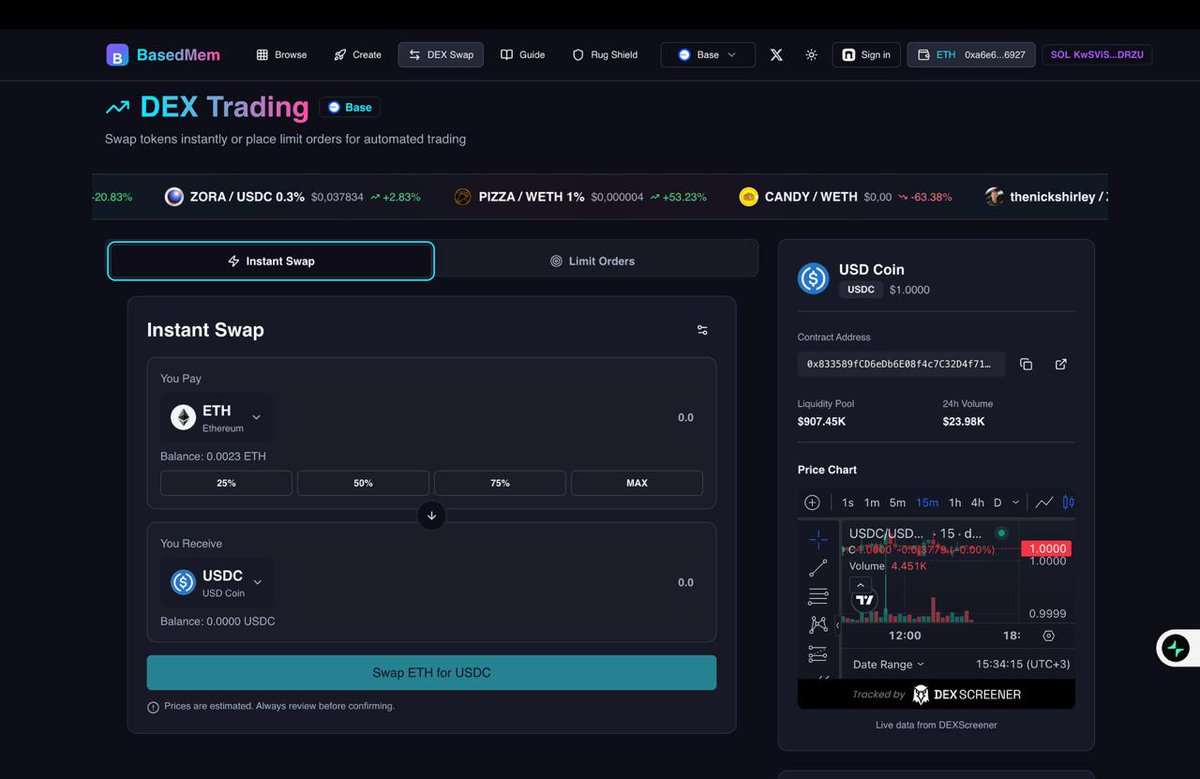Viewport: 1200px width, 779px height.
Task: Collapse the chart legend with caret
Action: (x=861, y=585)
